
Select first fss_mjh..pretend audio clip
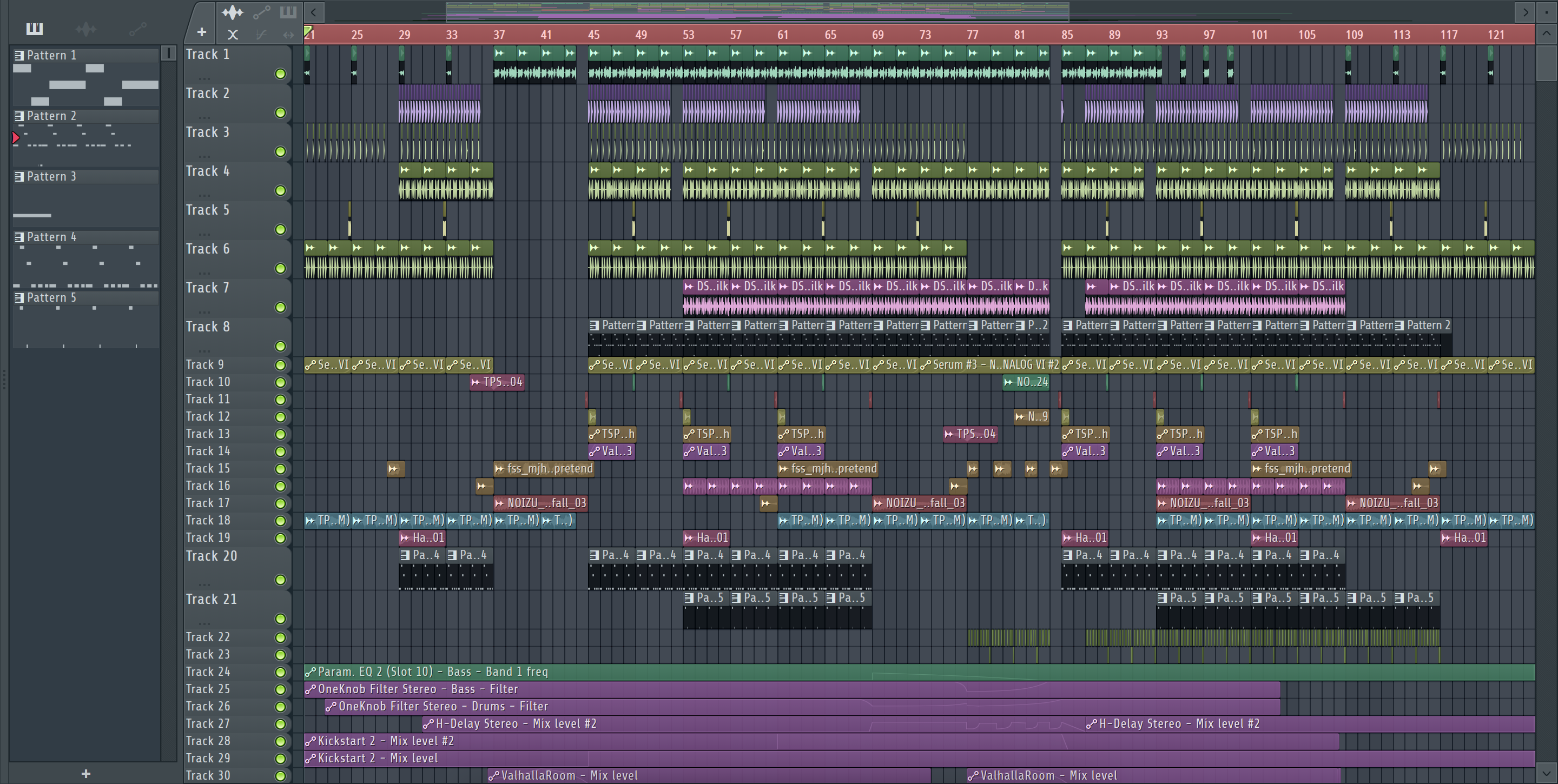pos(544,468)
